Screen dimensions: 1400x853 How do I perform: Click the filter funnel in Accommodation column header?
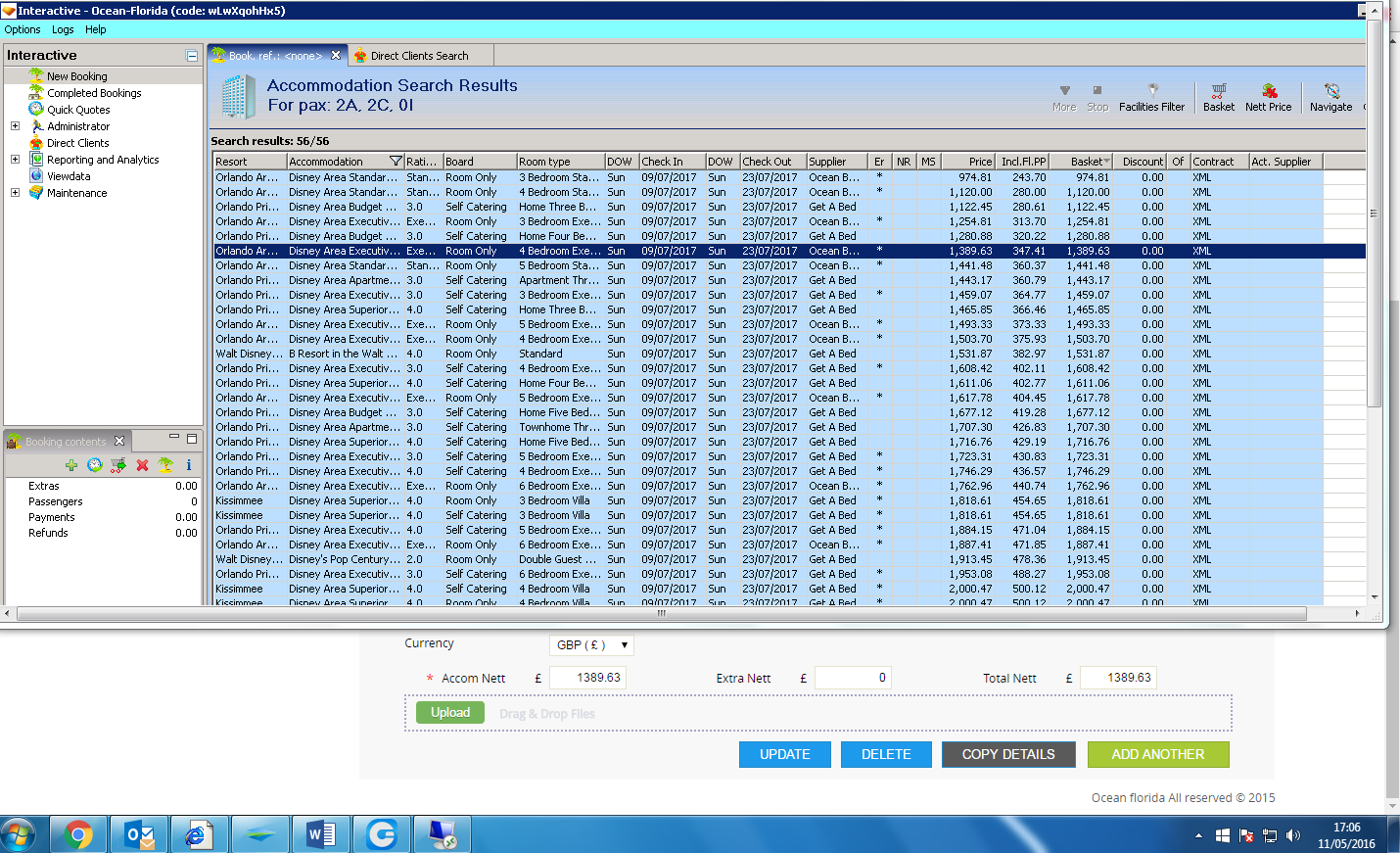[396, 162]
